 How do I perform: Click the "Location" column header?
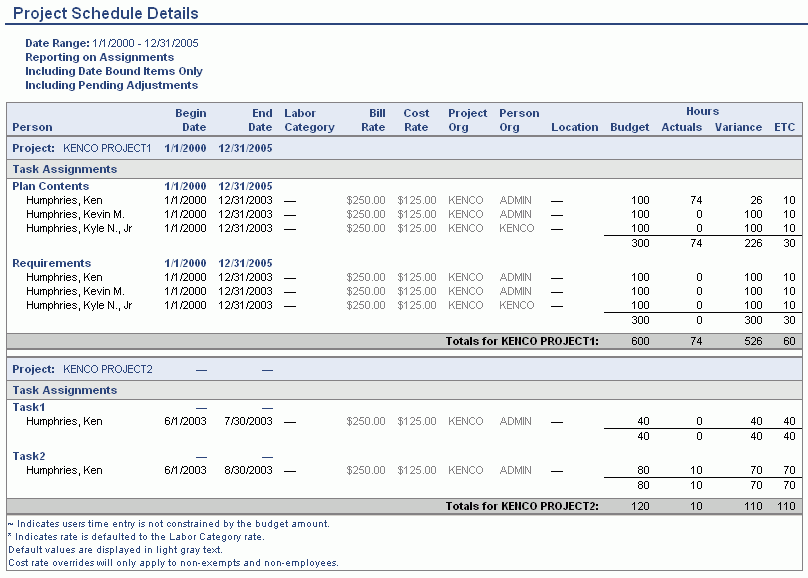coord(575,127)
